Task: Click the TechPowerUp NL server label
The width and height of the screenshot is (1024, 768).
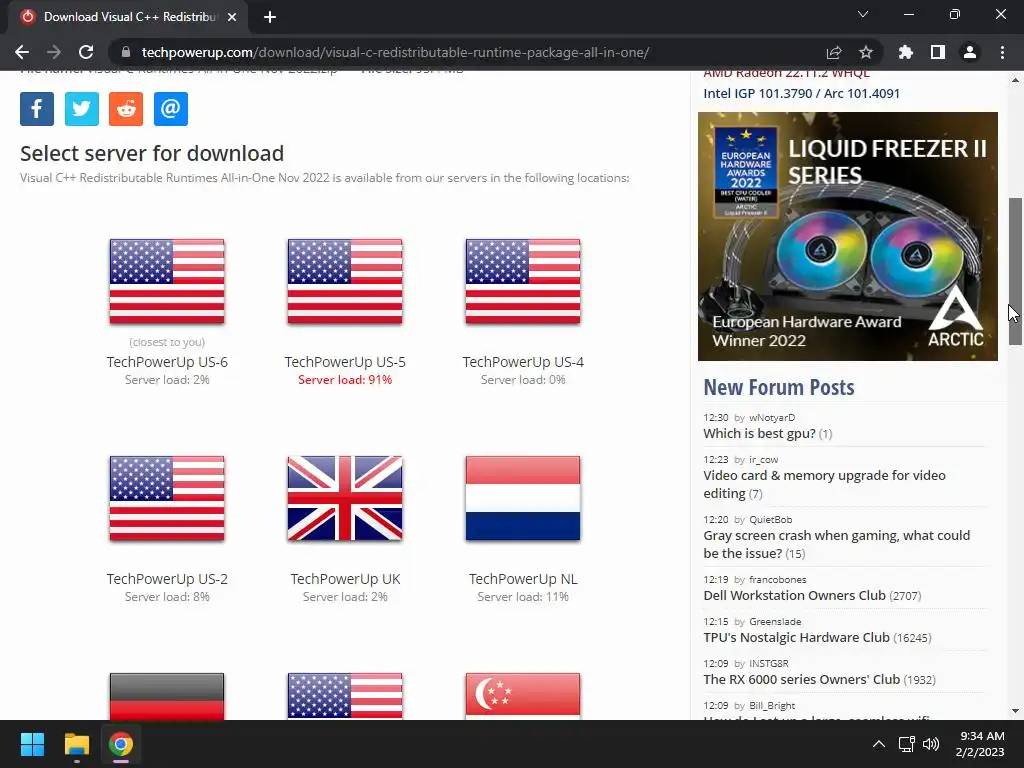Action: pyautogui.click(x=523, y=579)
